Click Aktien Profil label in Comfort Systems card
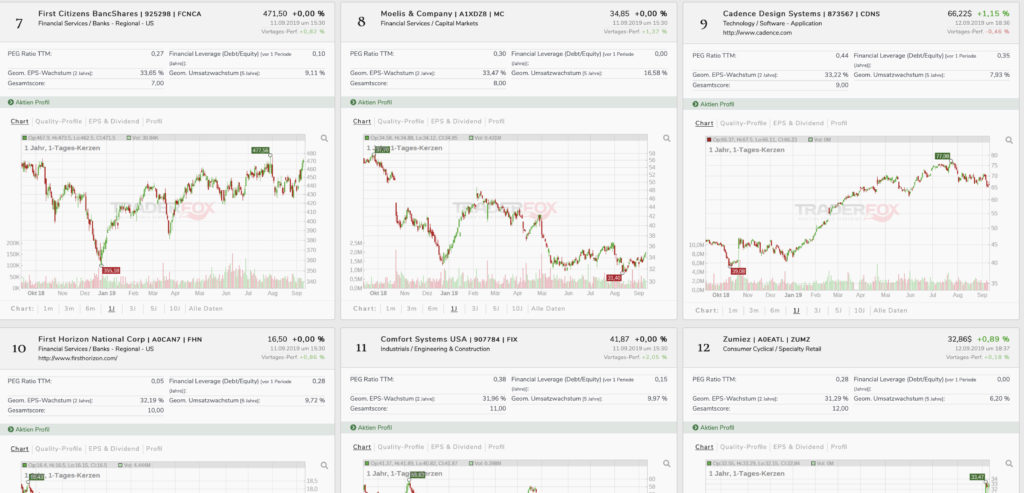The width and height of the screenshot is (1024, 493). coord(376,428)
